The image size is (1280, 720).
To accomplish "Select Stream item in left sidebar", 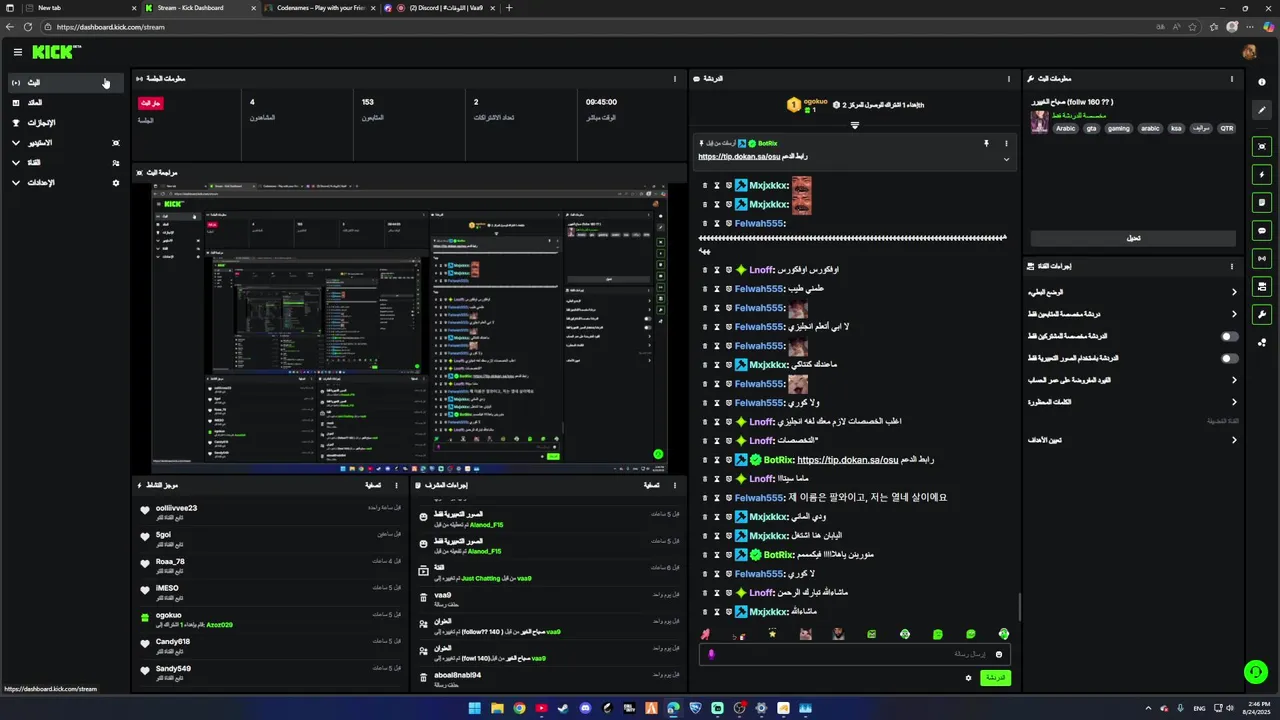I will pyautogui.click(x=66, y=83).
